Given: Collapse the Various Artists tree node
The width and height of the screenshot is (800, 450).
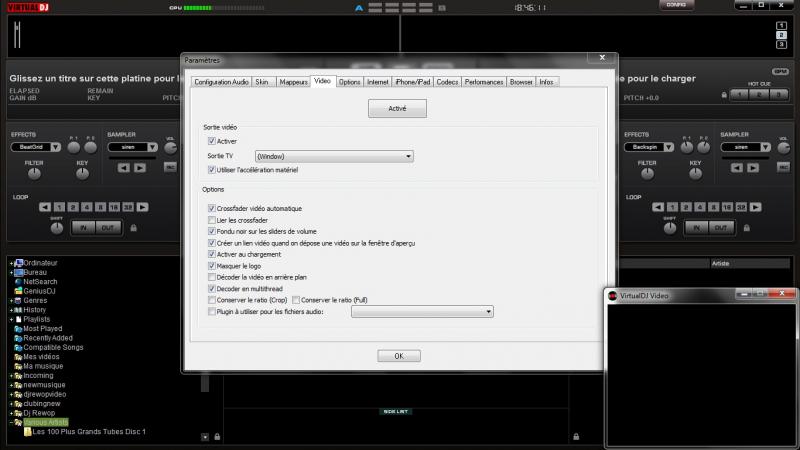Looking at the screenshot, I should point(11,422).
